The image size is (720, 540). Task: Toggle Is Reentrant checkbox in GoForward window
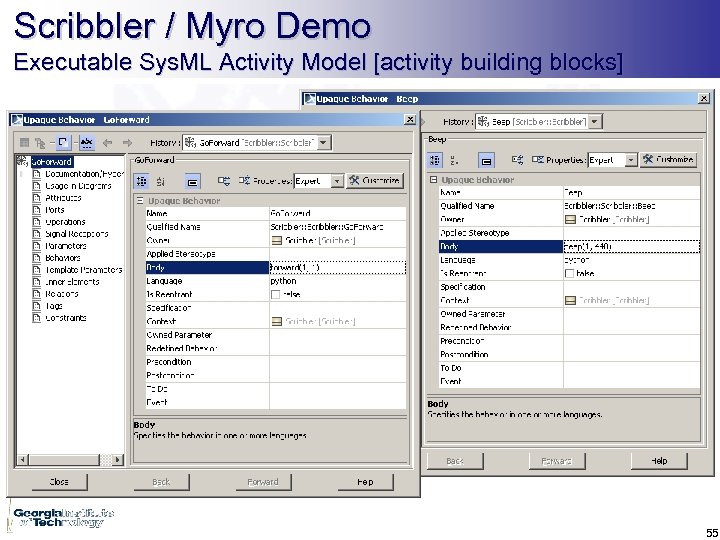(x=276, y=295)
